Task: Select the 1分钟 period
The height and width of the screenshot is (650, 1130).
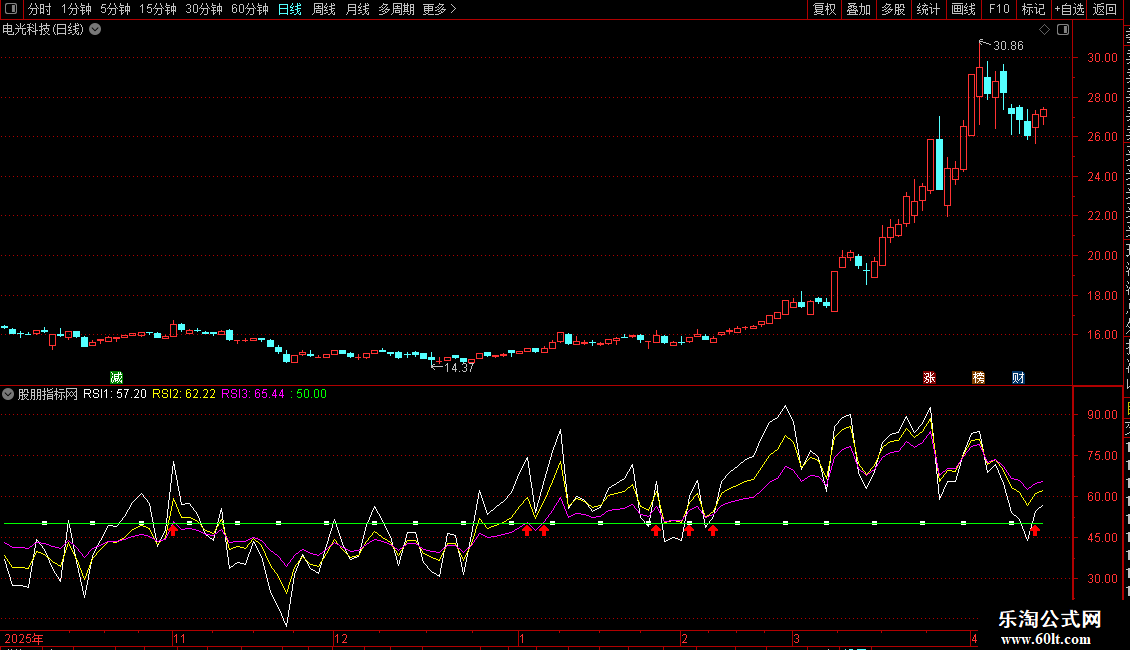Action: [76, 9]
